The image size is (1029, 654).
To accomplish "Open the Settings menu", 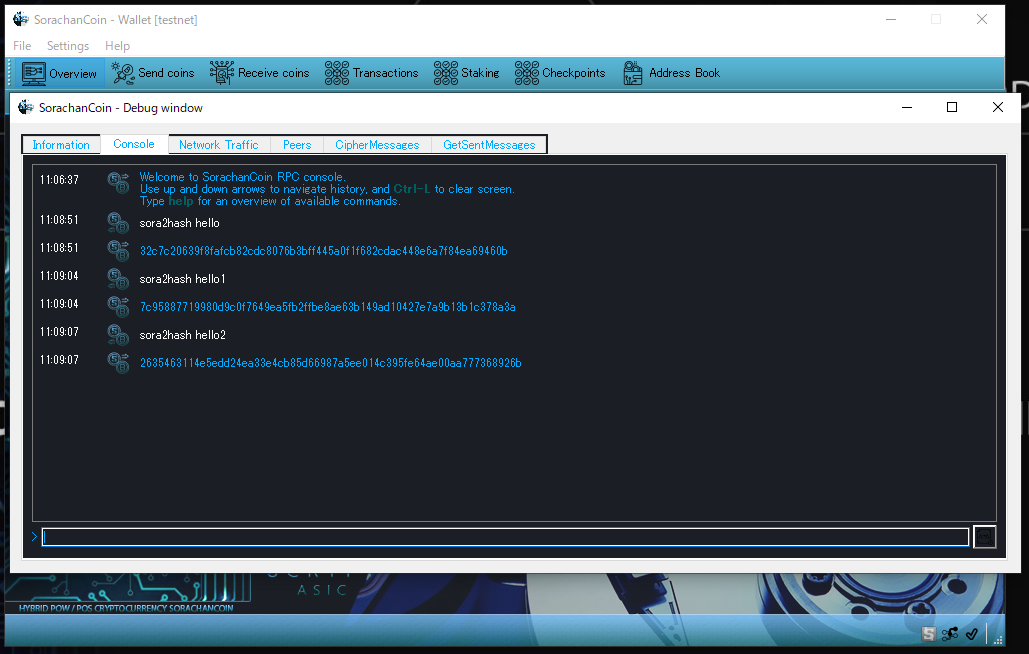I will [x=68, y=46].
